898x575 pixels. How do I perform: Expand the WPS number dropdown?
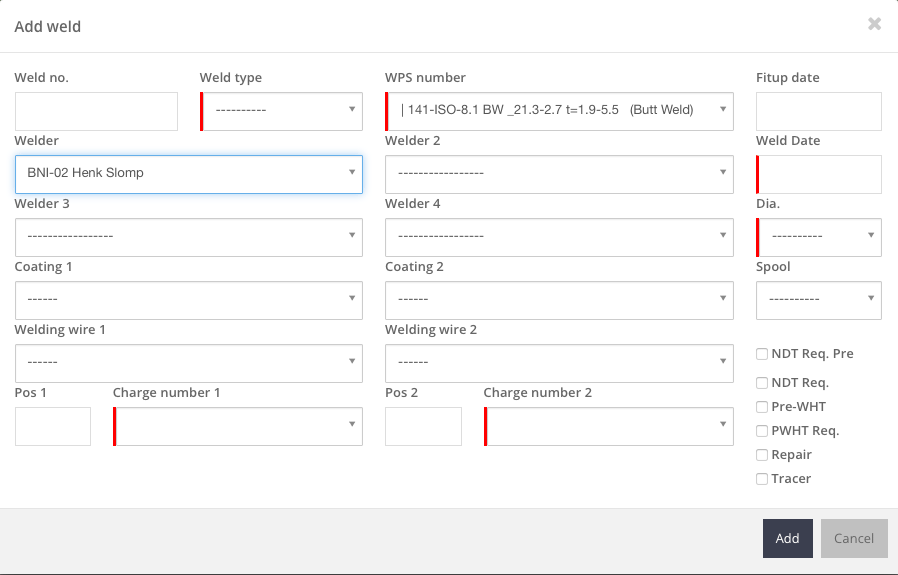click(559, 111)
